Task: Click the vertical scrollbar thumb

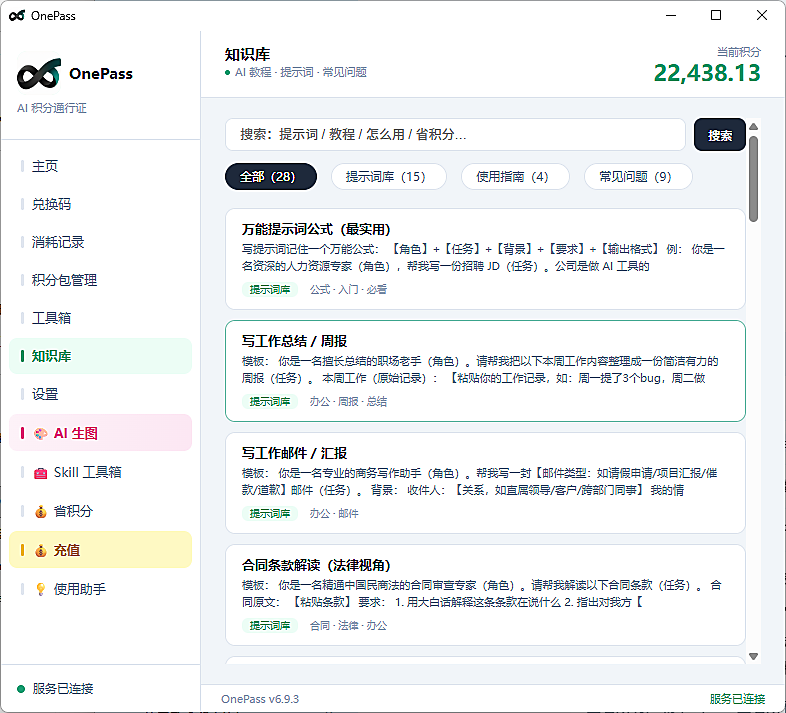Action: click(753, 179)
